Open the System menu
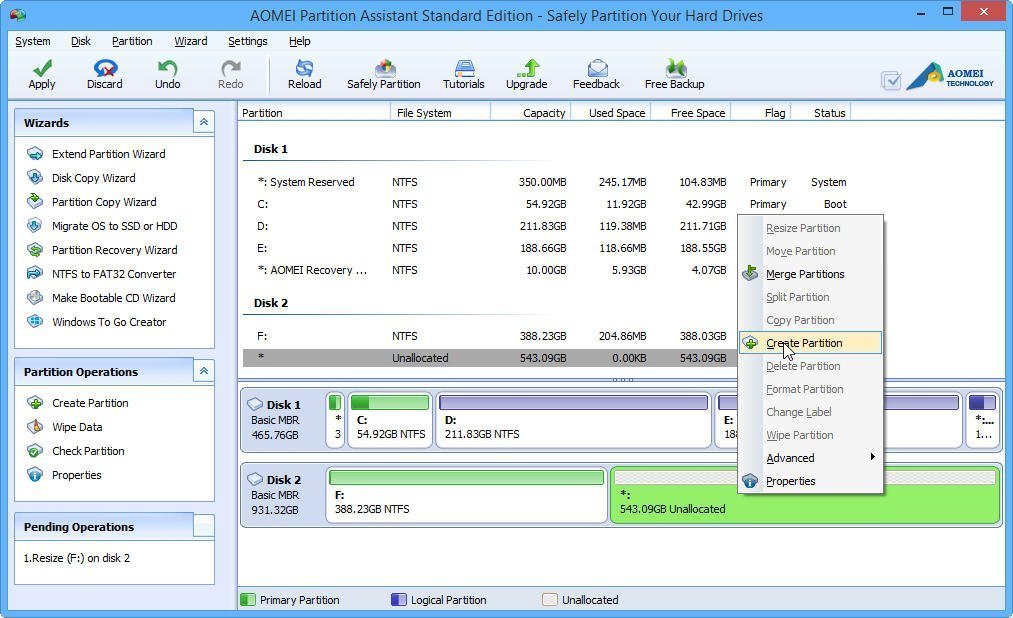The image size is (1013, 618). pos(33,41)
